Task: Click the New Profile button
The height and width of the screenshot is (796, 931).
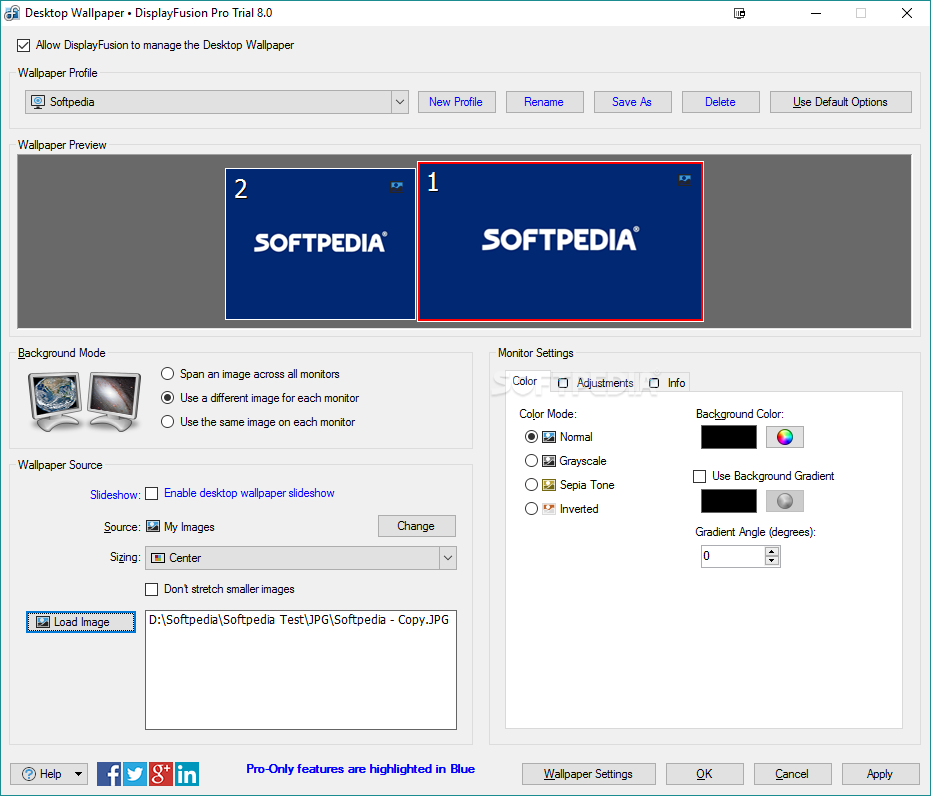Action: 457,102
